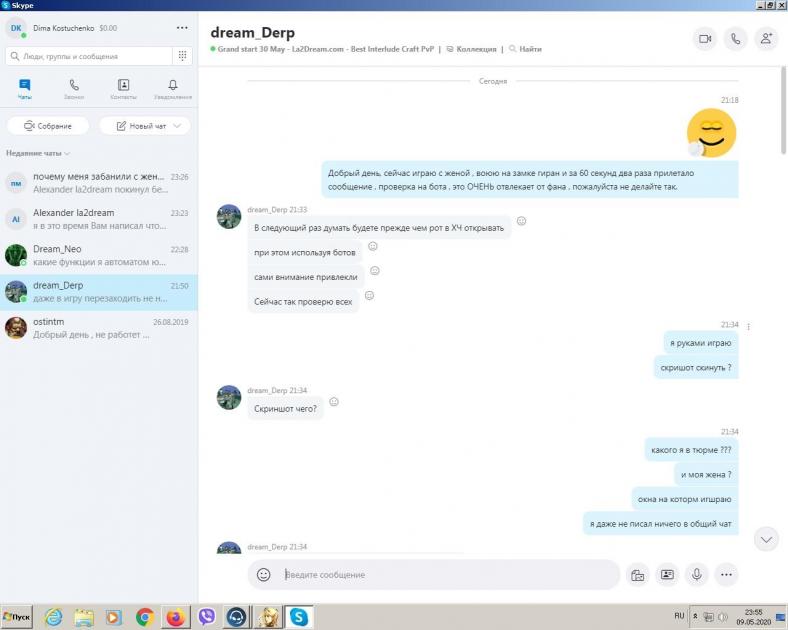
Task: Open more options beside the microphone button
Action: (727, 575)
